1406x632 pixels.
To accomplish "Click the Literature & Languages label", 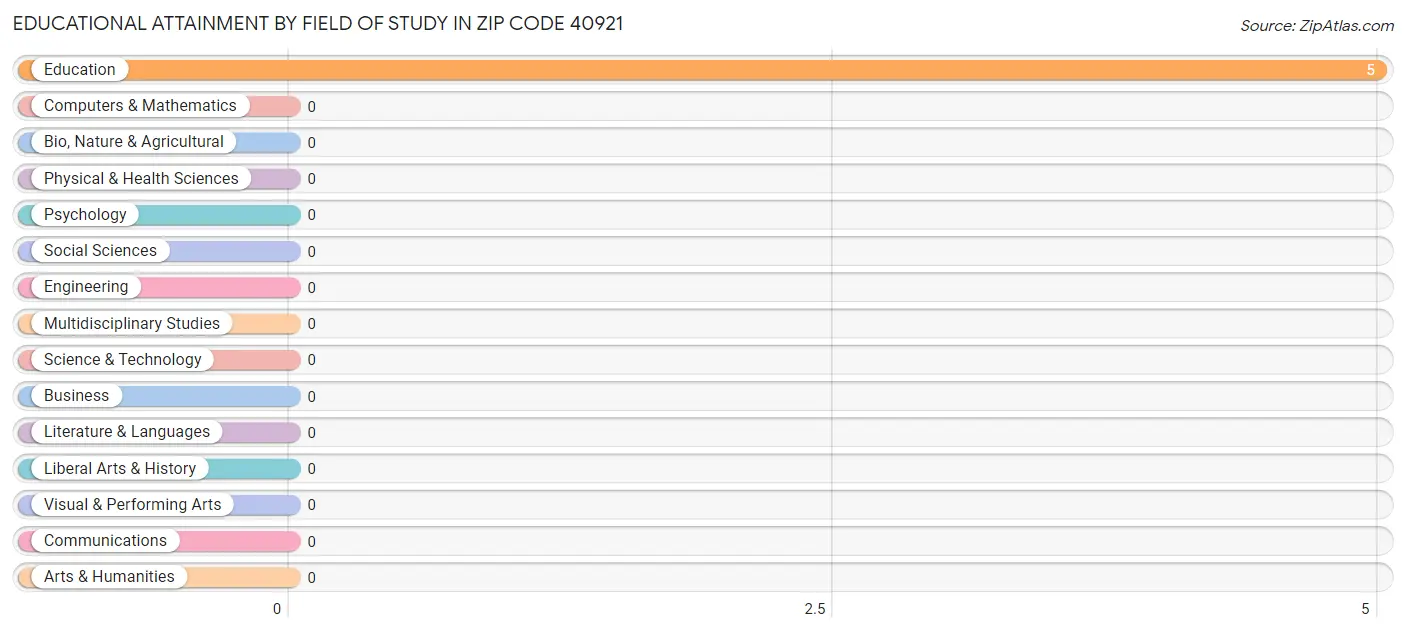I will point(127,432).
